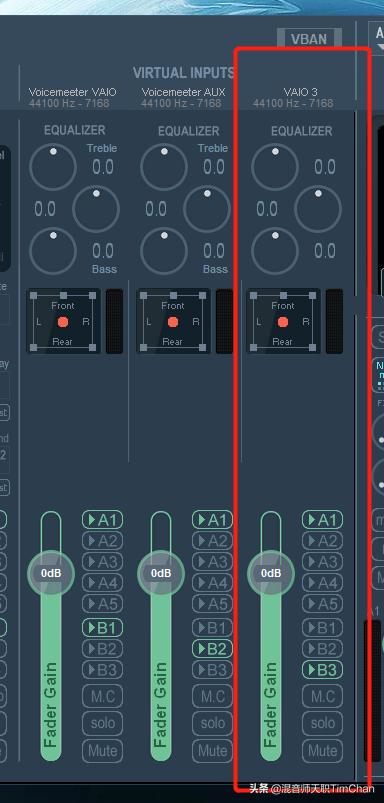Image resolution: width=384 pixels, height=803 pixels.
Task: Click EQUALIZER label on VAIO 3 strip
Action: [x=302, y=131]
